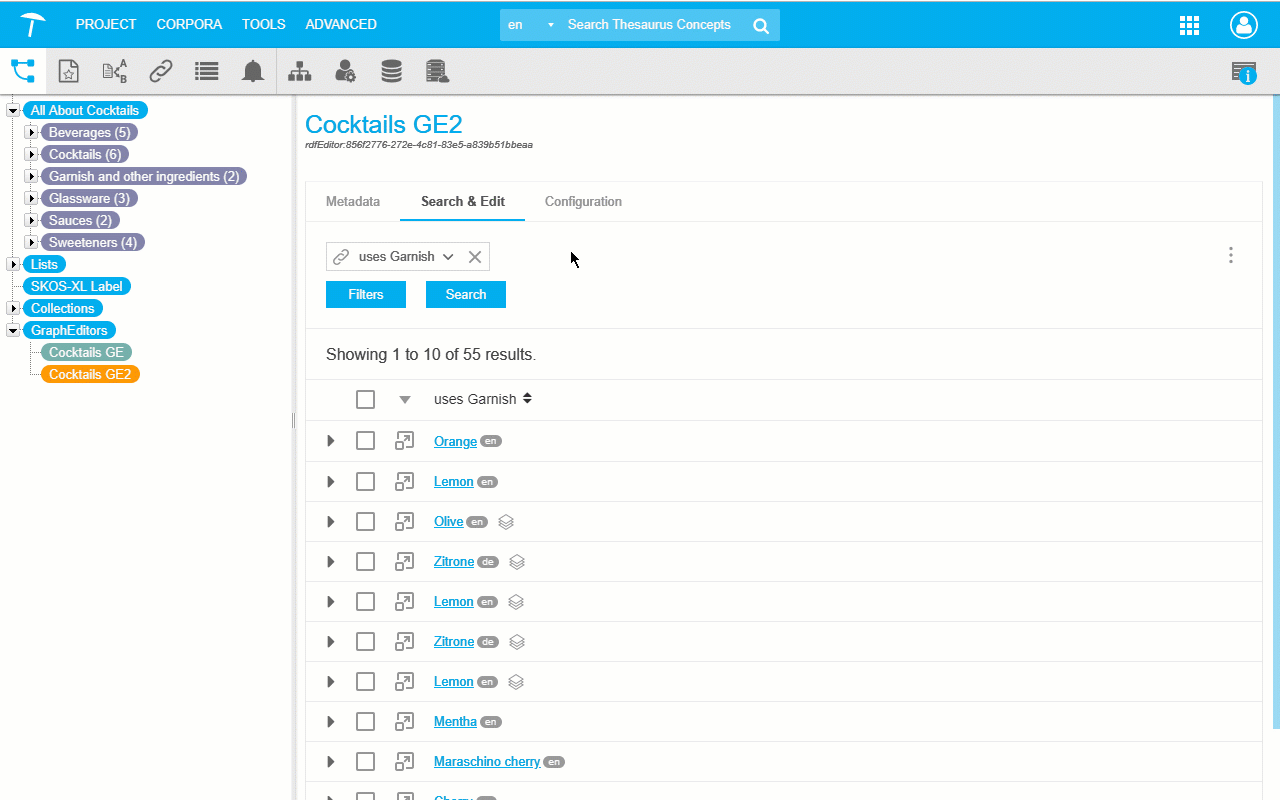Expand the Olive result row
This screenshot has width=1280, height=800.
pos(331,521)
